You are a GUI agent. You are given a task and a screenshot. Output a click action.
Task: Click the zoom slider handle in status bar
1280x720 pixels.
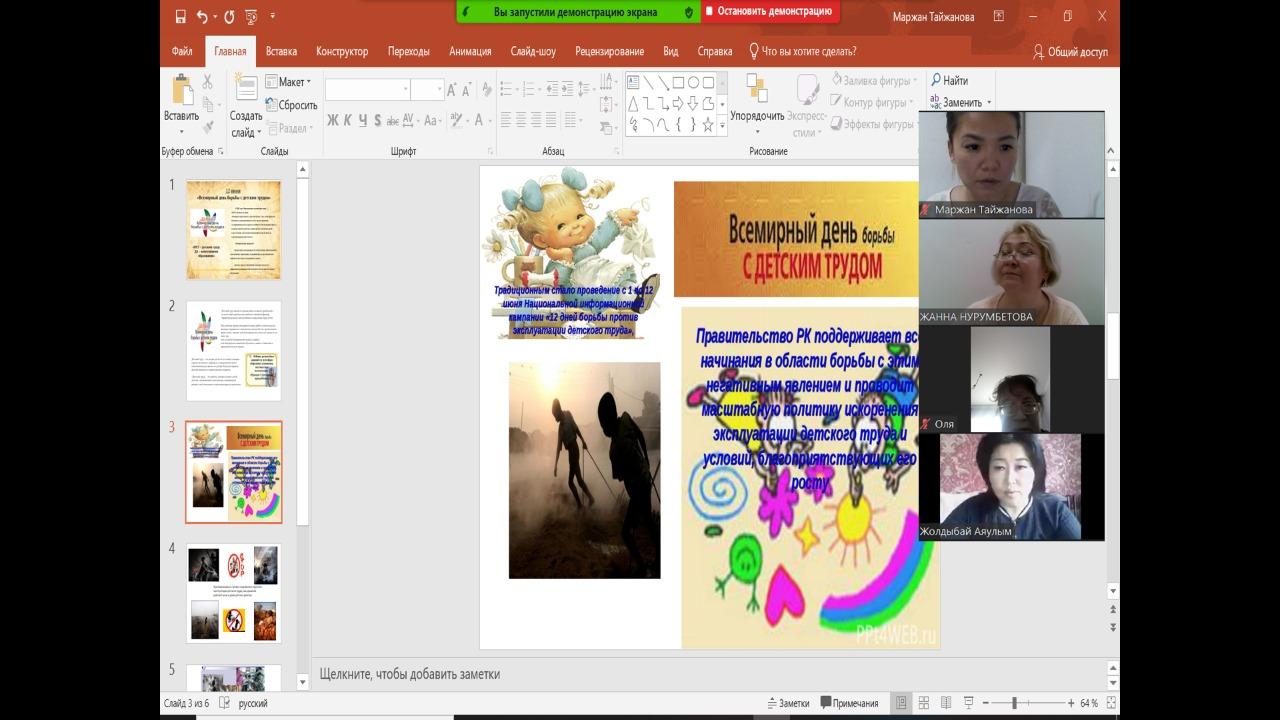pyautogui.click(x=1014, y=703)
